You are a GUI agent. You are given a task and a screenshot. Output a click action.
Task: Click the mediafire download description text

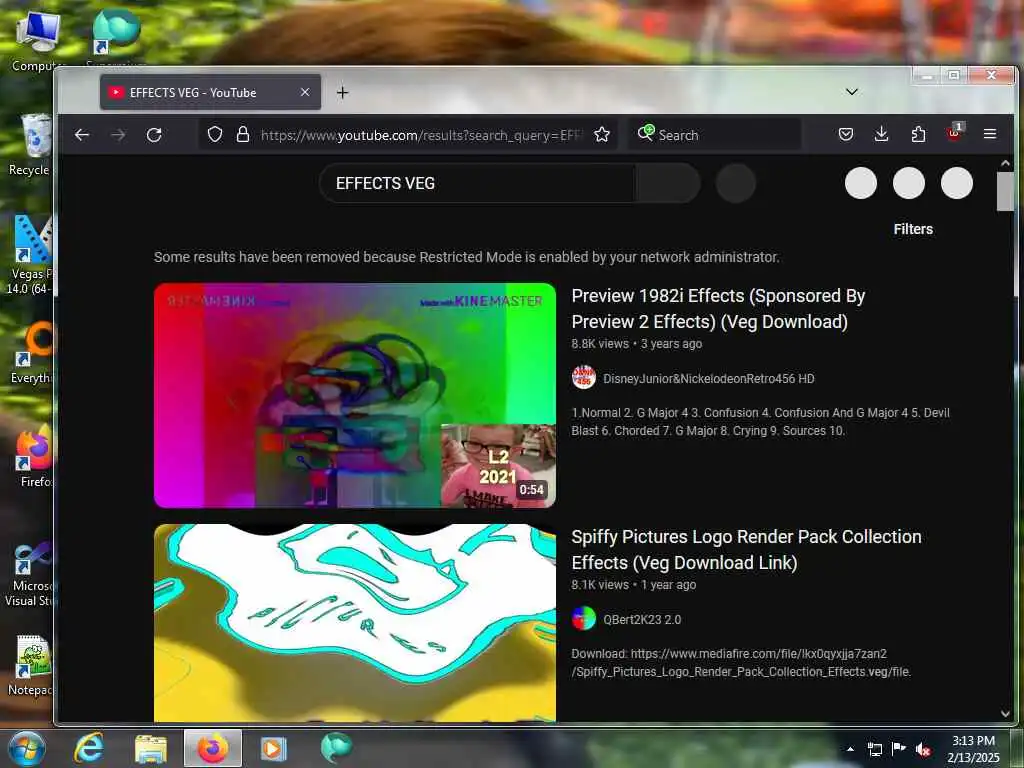(741, 662)
